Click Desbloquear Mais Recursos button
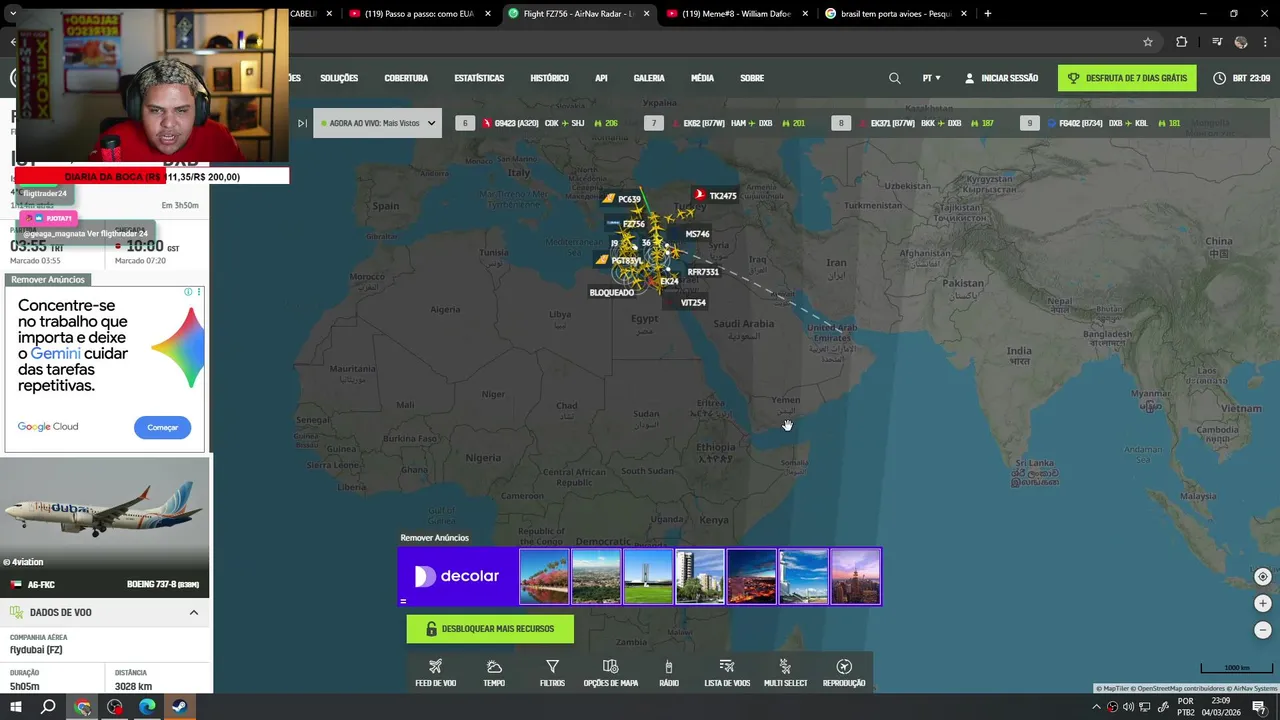 coord(490,629)
